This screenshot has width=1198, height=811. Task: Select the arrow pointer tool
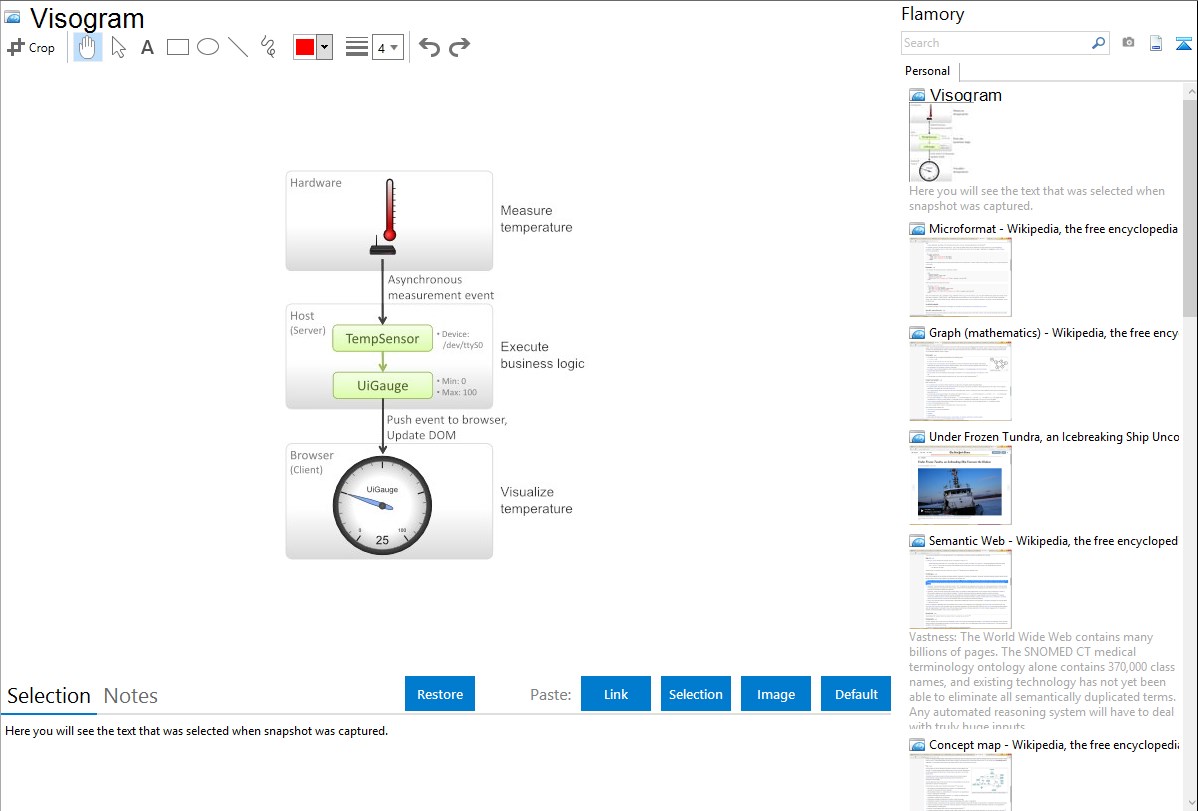point(118,47)
